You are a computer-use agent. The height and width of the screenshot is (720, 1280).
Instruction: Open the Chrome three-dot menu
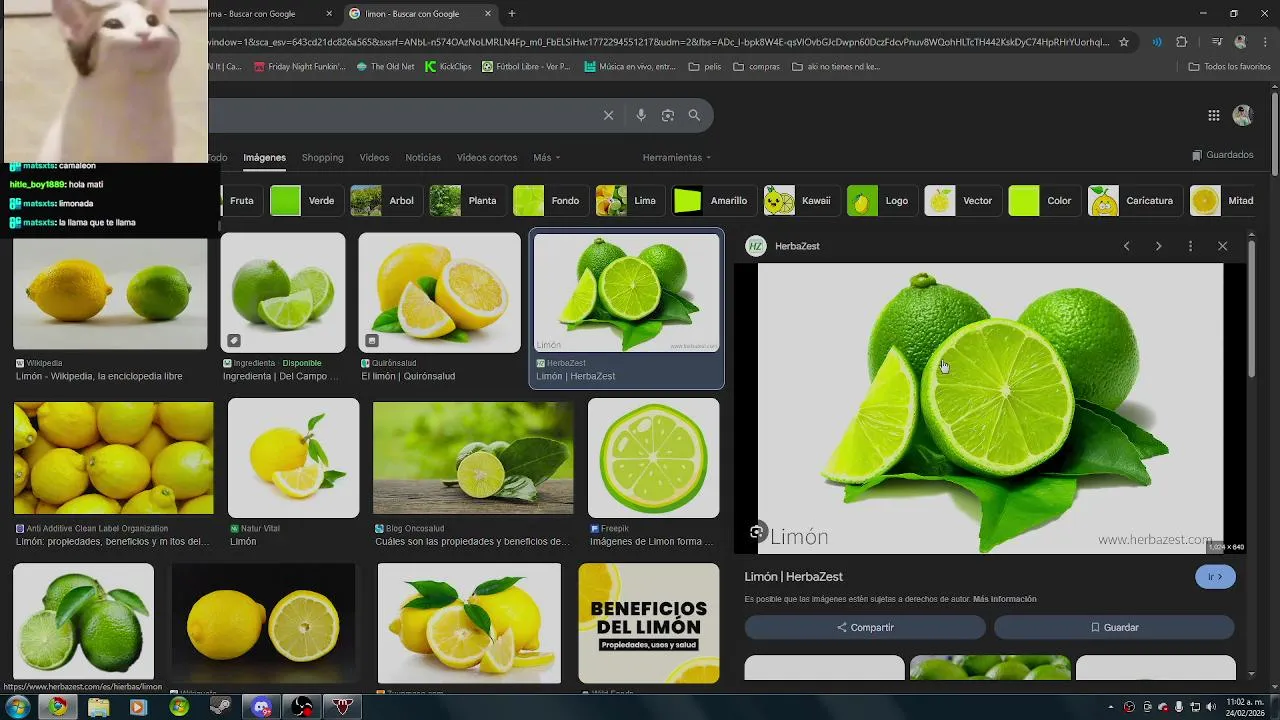(1264, 42)
